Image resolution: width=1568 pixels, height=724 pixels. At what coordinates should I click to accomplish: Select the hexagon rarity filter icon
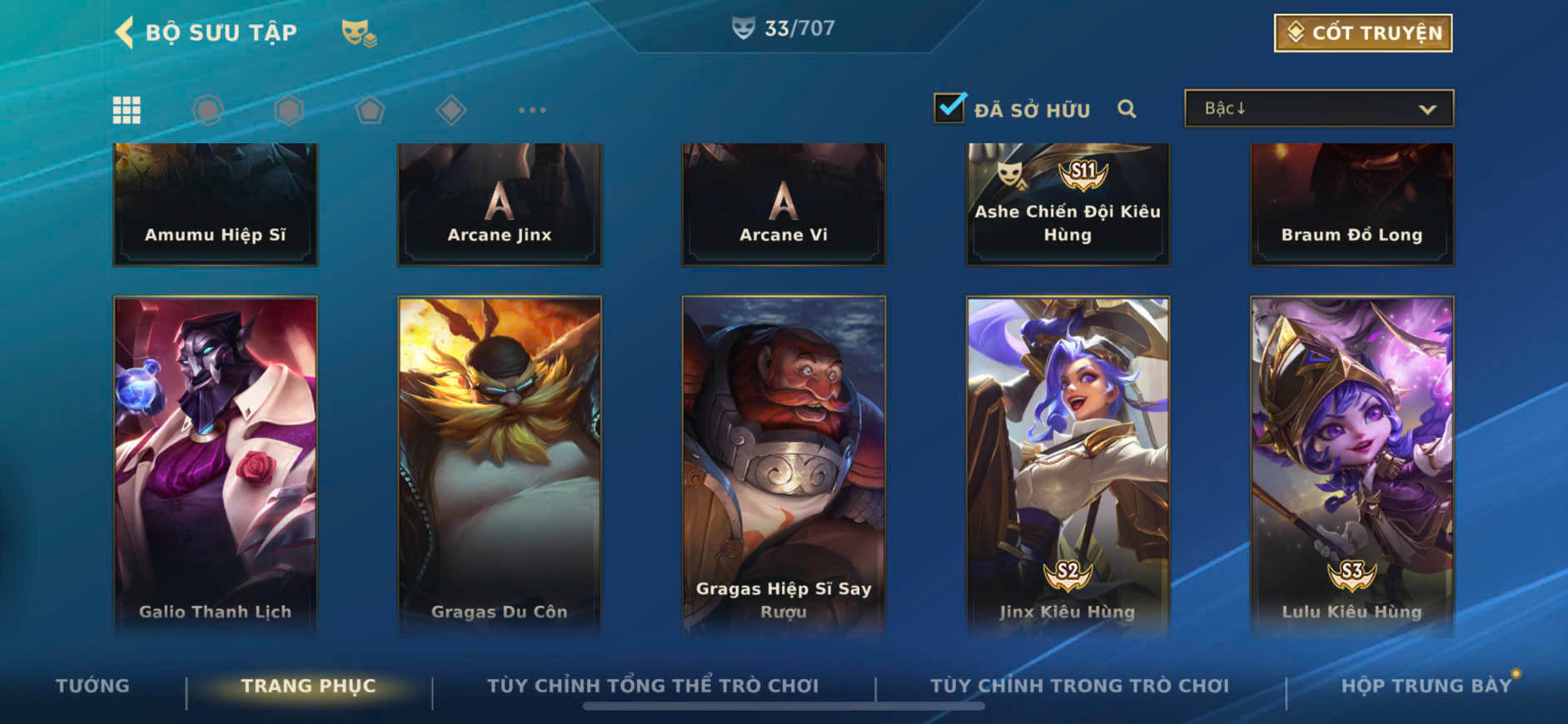click(x=289, y=110)
